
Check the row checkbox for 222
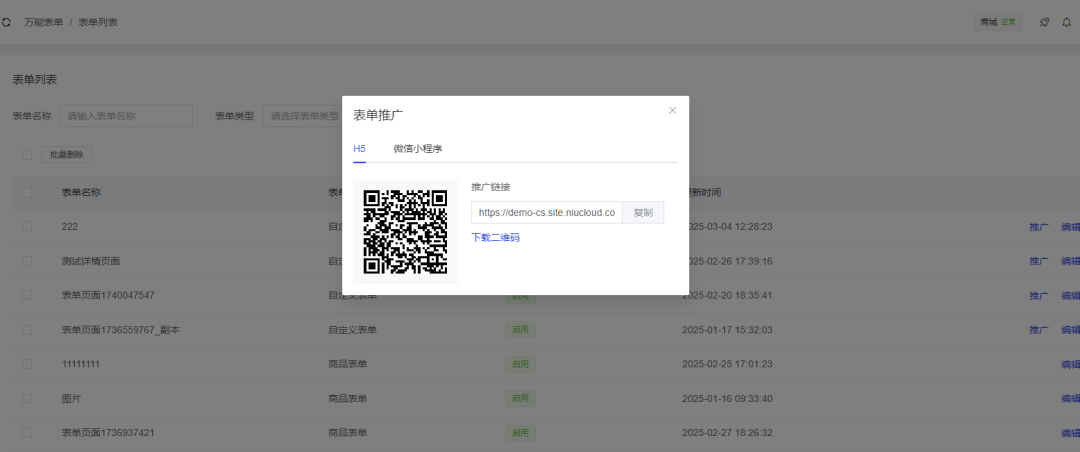[x=27, y=227]
